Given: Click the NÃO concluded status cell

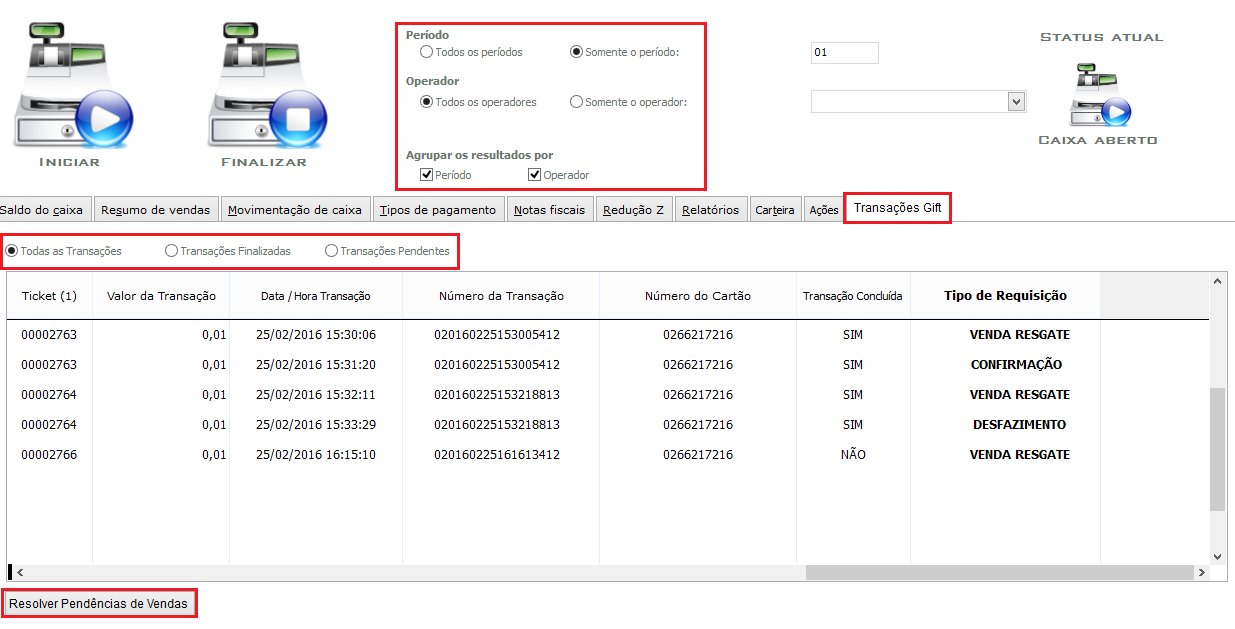Looking at the screenshot, I should point(853,455).
